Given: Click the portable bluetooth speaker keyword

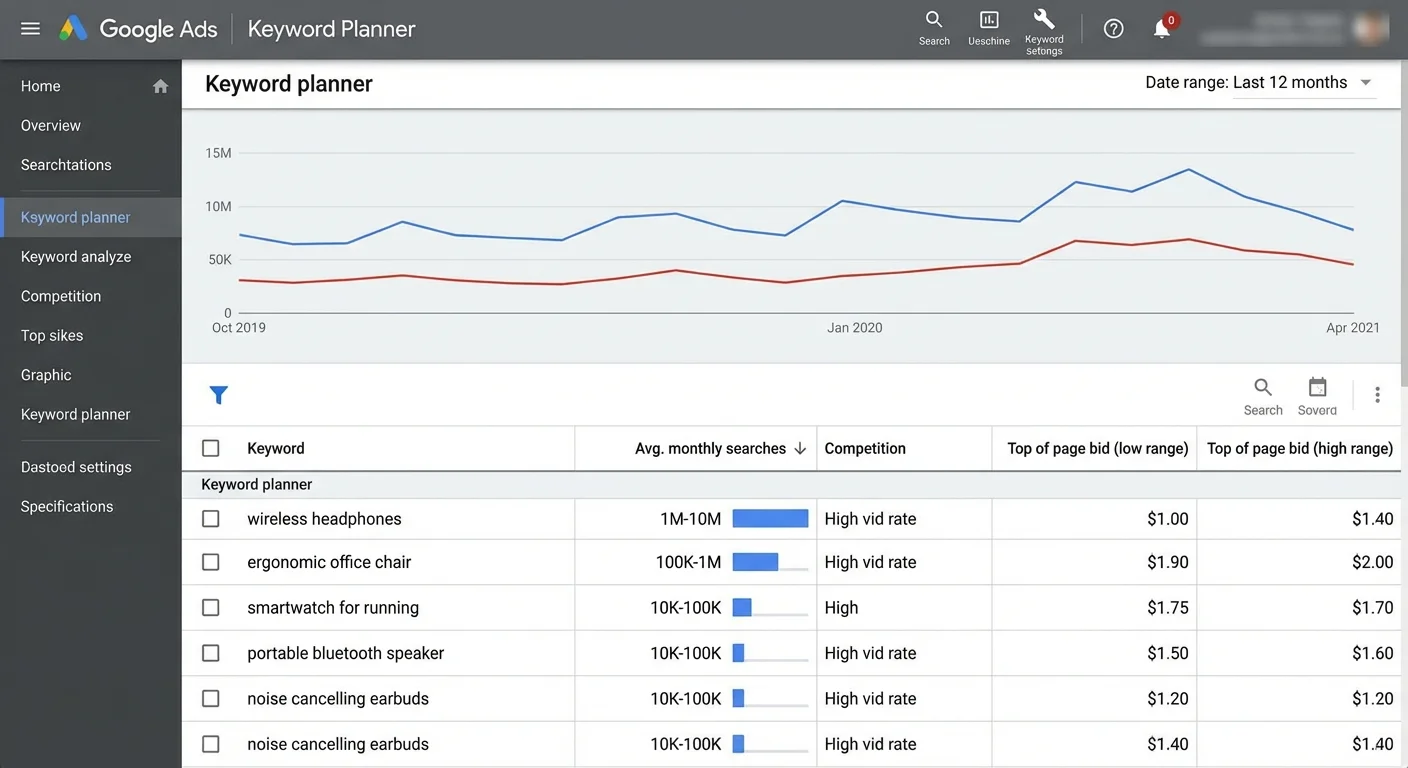Looking at the screenshot, I should tap(346, 653).
